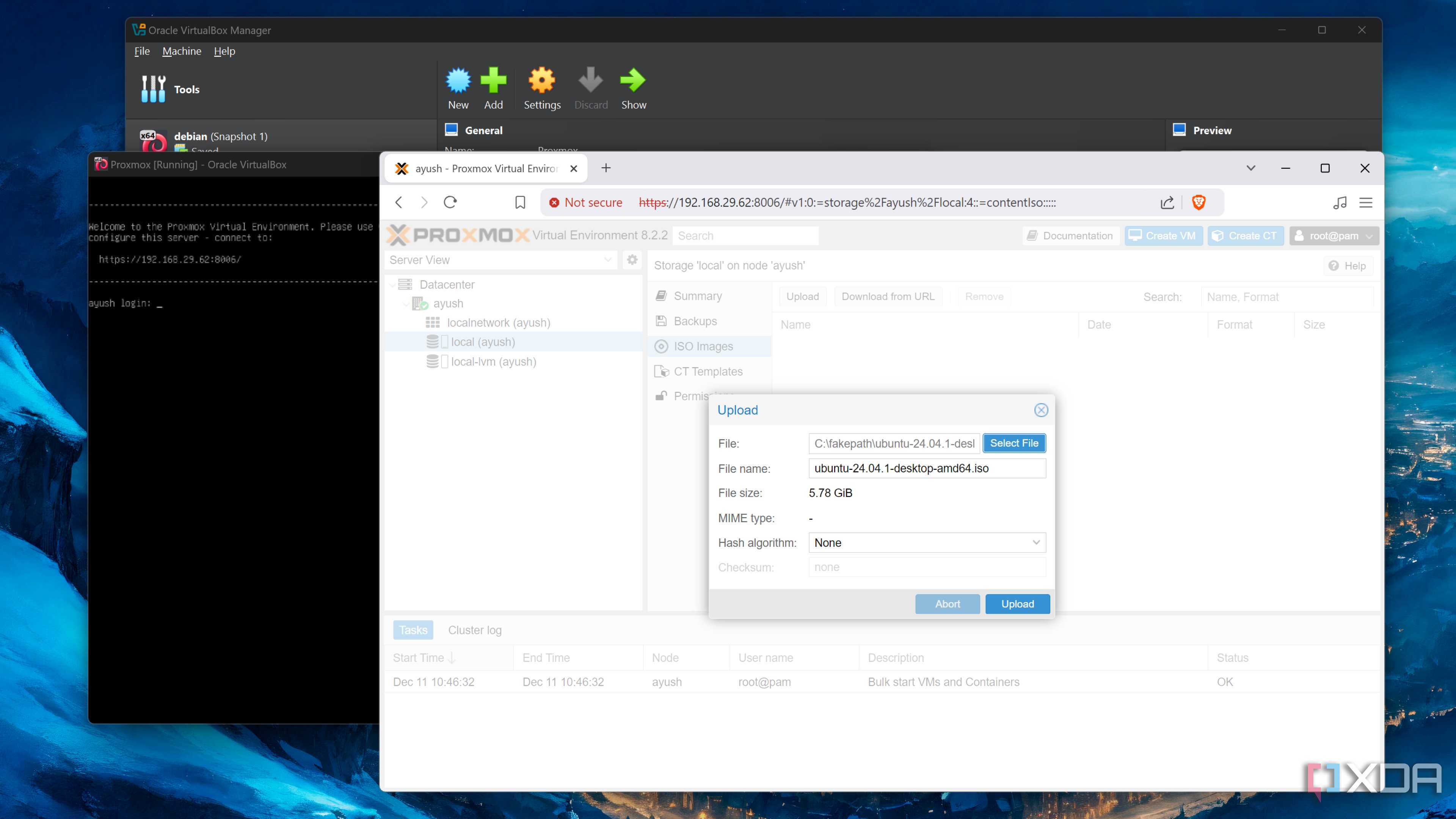This screenshot has width=1456, height=819.
Task: Expand the Server View dropdown
Action: tap(607, 260)
